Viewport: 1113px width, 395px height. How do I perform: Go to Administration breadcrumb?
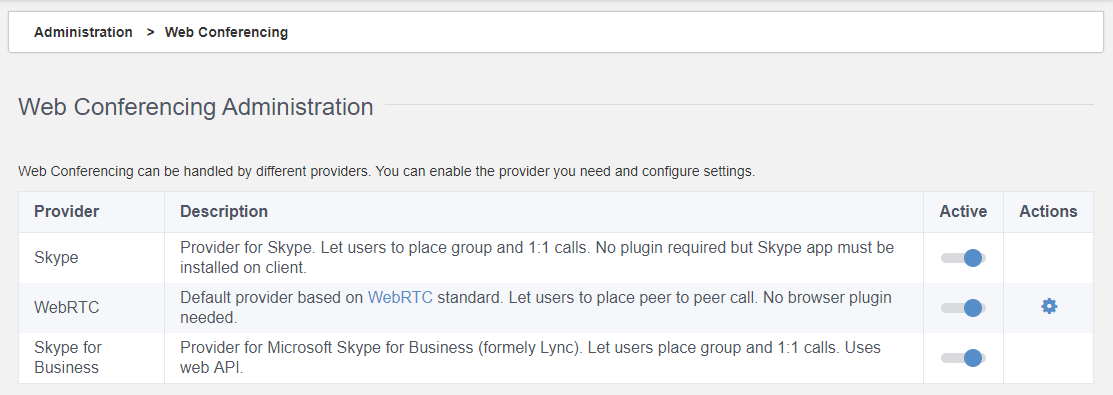pos(83,32)
